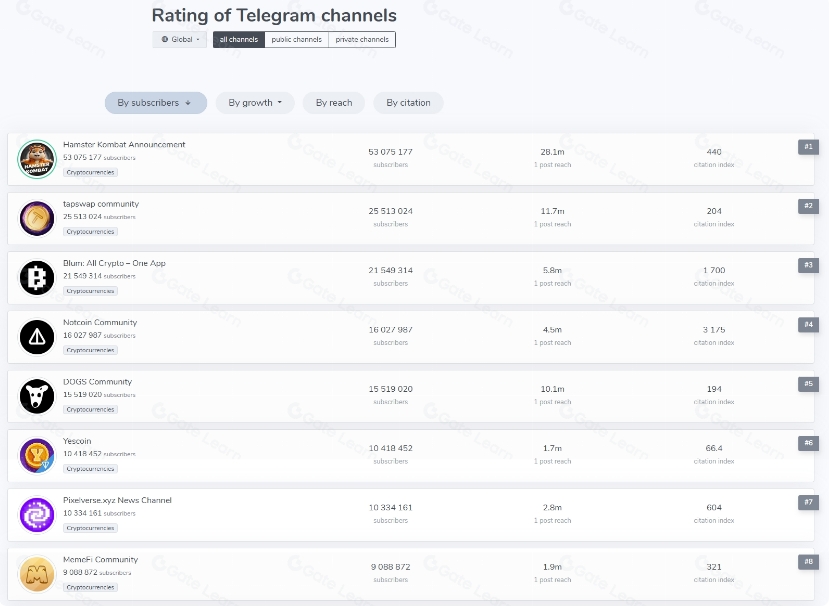The image size is (829, 606).
Task: Open DOGS Community channel link
Action: 97,381
